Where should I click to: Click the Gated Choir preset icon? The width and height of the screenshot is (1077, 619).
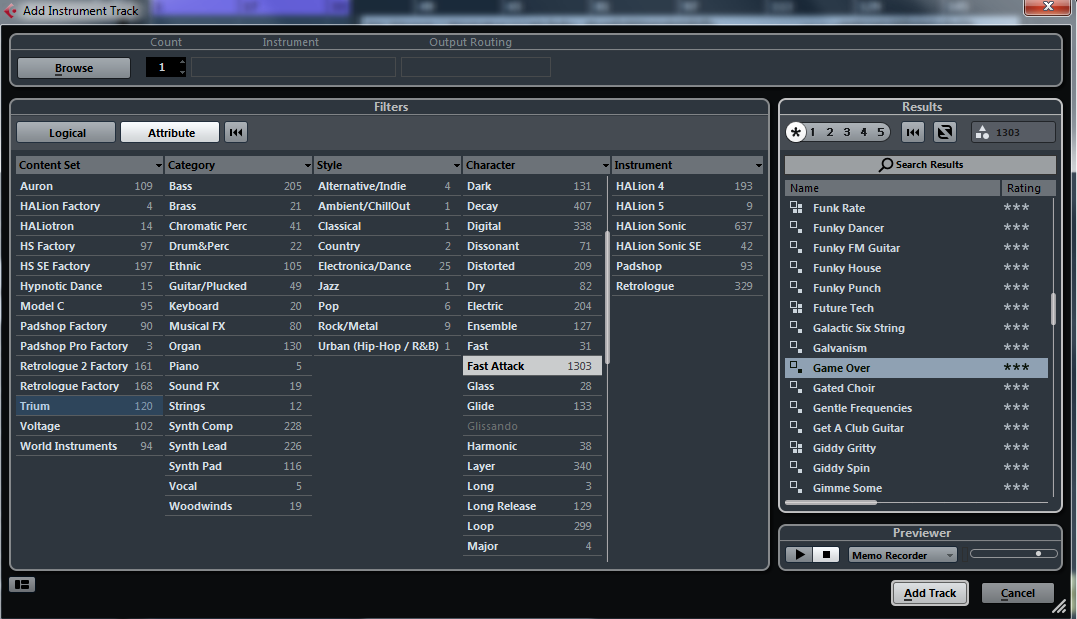796,386
